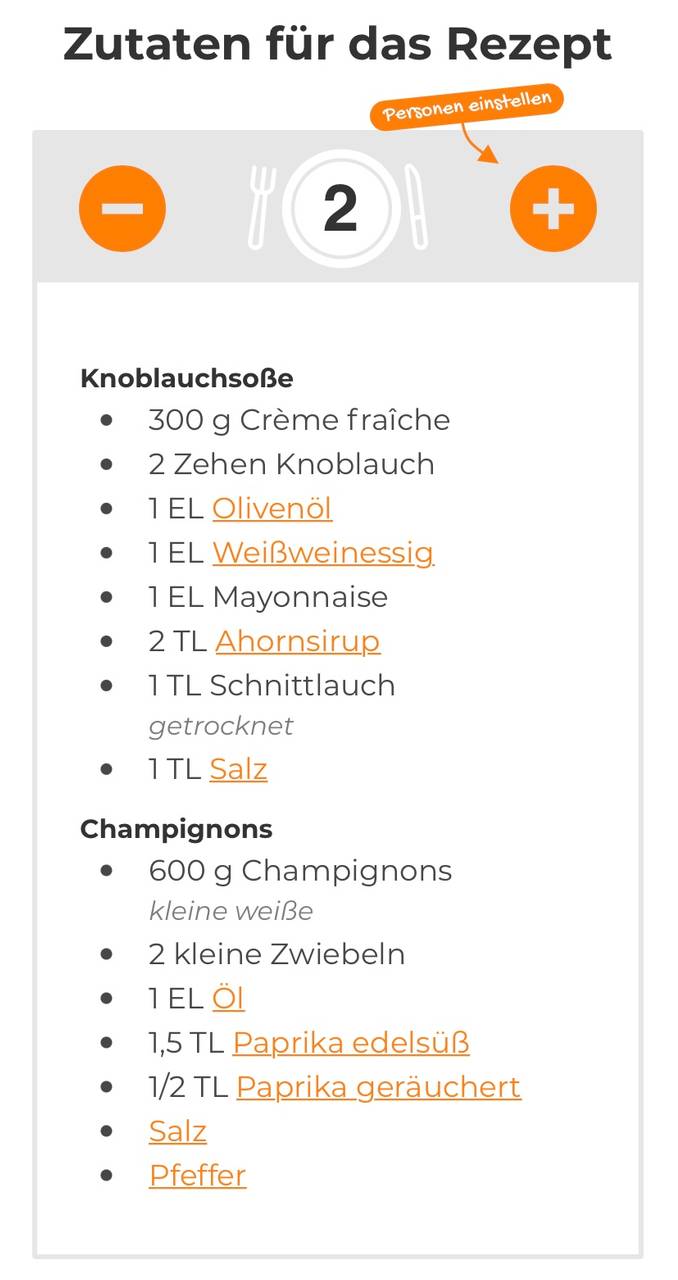
Task: Click the Pfeffer link
Action: coord(198,1175)
